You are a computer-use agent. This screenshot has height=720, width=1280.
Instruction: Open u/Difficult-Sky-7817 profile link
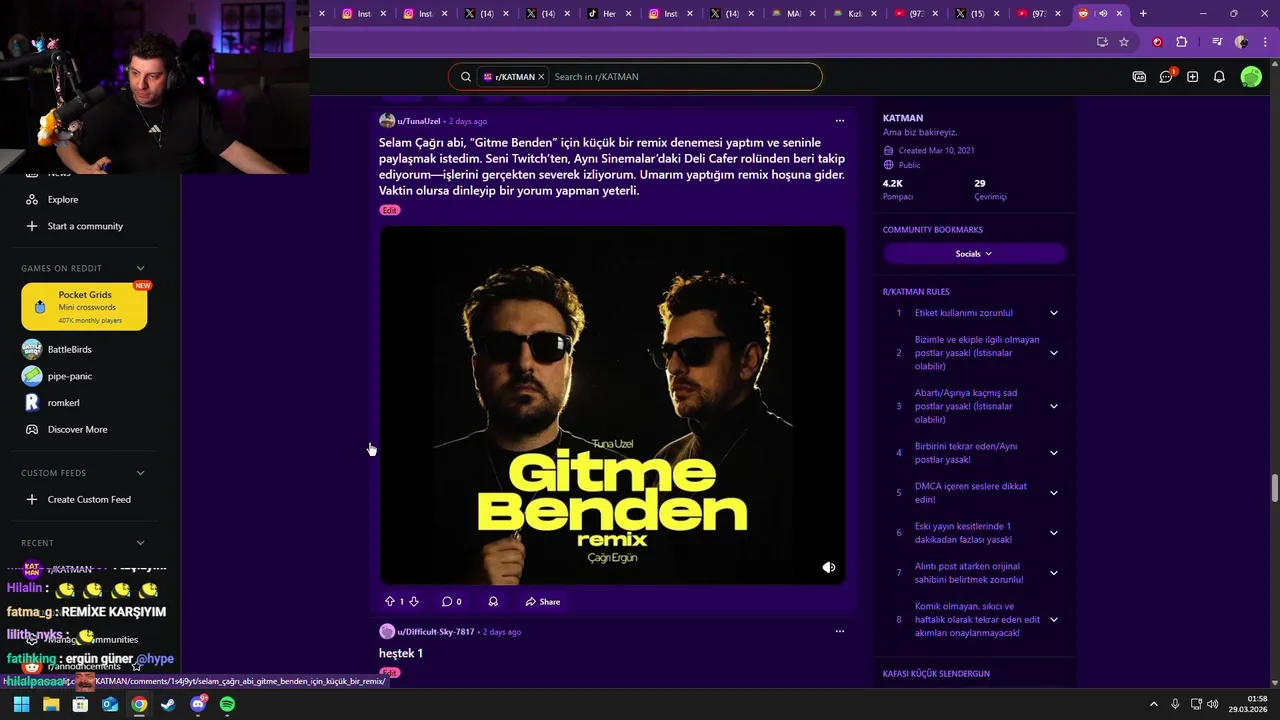pyautogui.click(x=435, y=632)
